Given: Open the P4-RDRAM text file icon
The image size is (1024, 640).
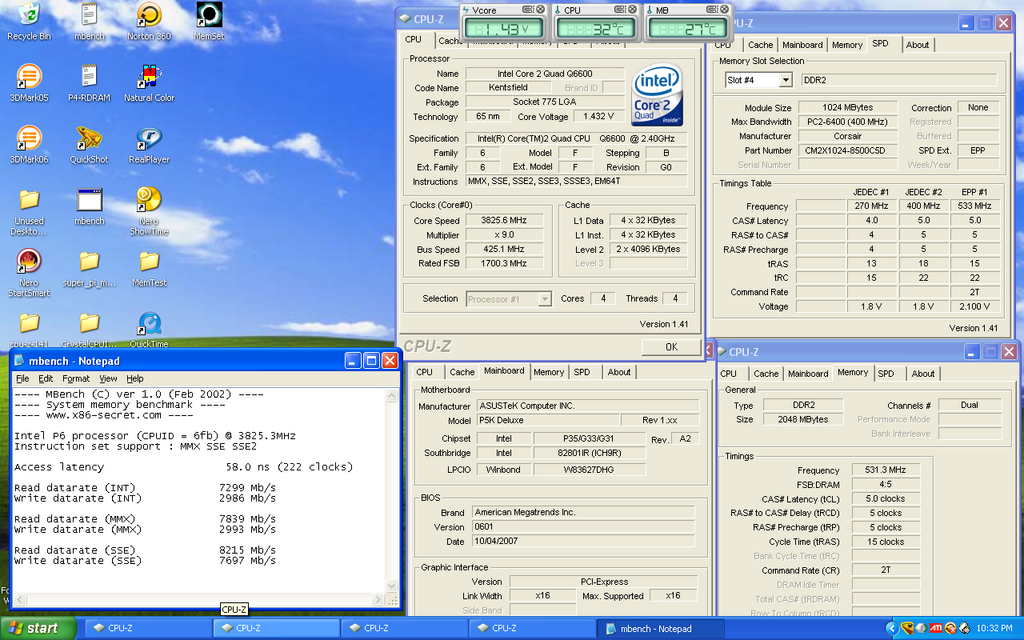Looking at the screenshot, I should pos(89,83).
